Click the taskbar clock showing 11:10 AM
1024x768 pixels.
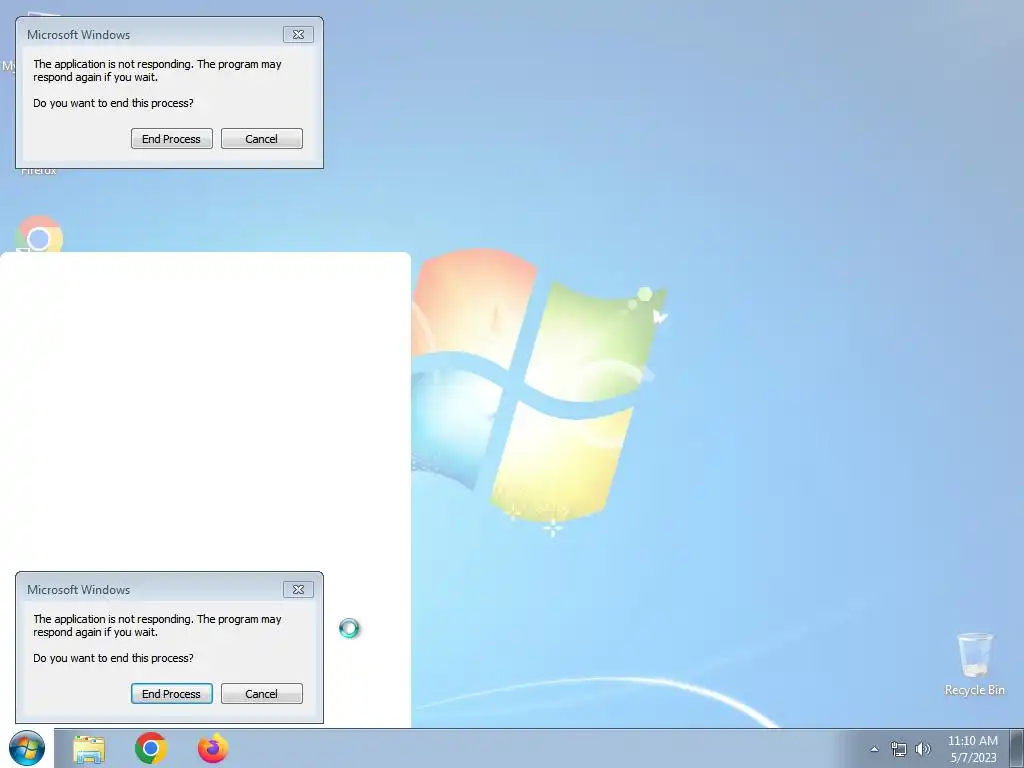click(973, 748)
